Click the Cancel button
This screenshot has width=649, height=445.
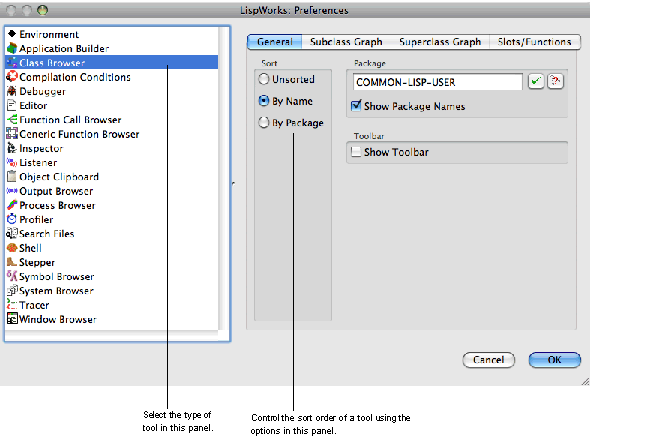click(488, 360)
